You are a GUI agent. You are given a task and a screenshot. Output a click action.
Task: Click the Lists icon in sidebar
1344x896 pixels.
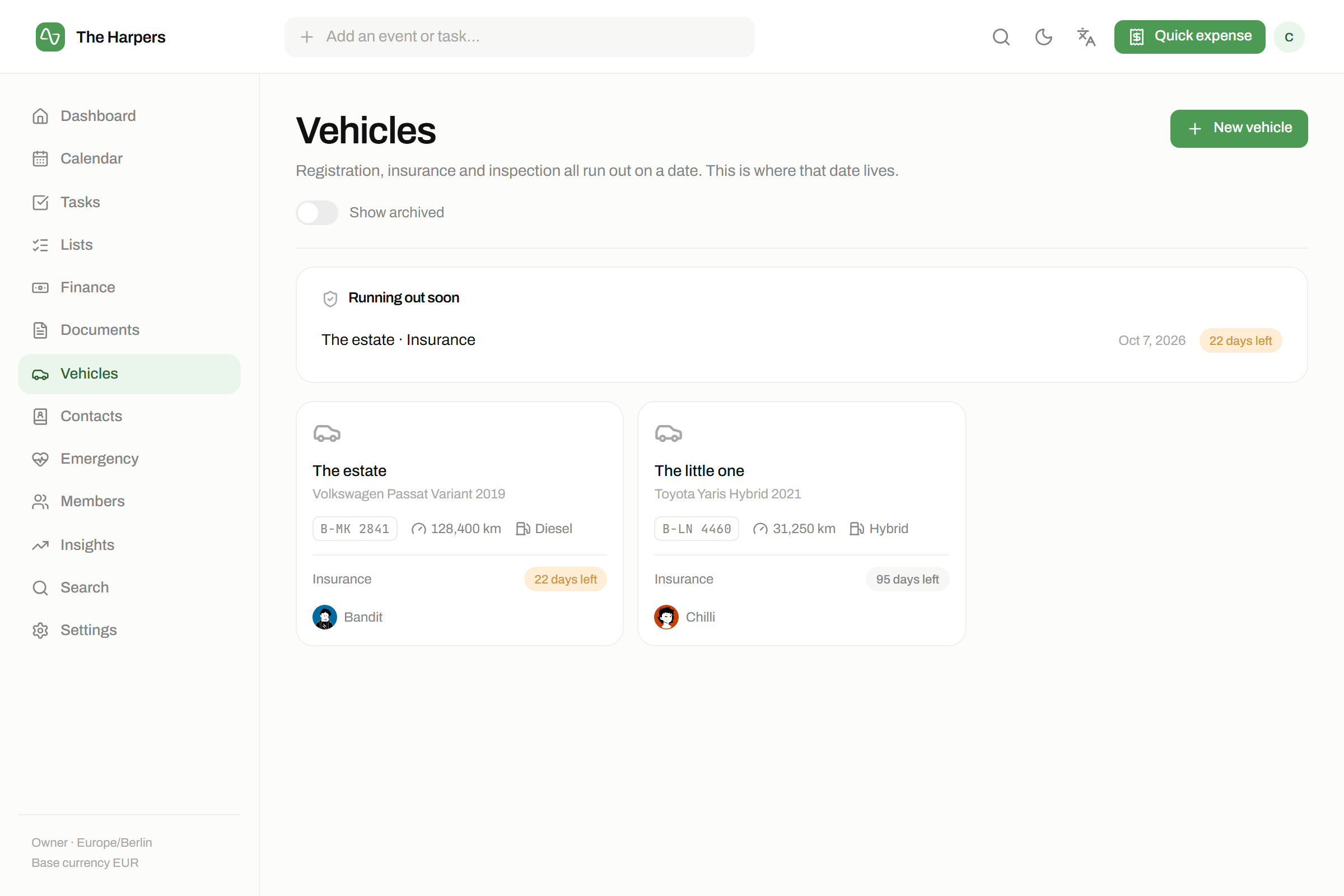click(x=40, y=245)
